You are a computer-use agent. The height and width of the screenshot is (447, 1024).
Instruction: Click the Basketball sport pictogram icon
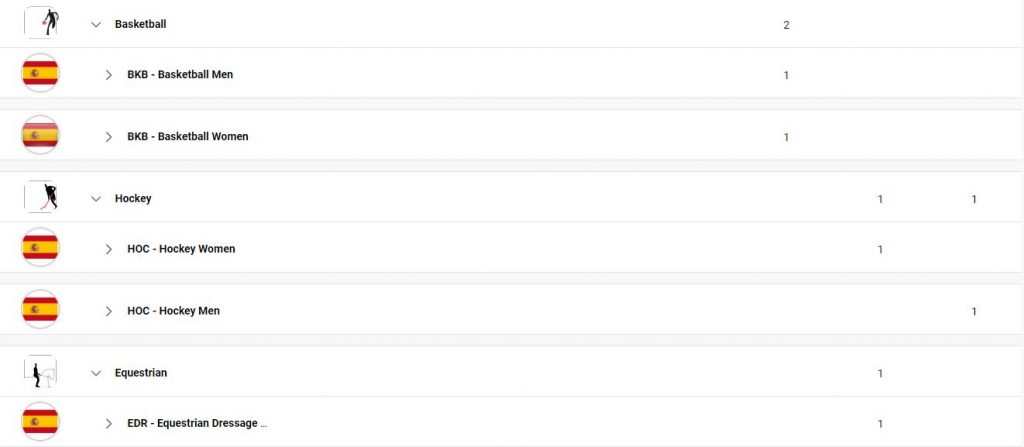[40, 22]
